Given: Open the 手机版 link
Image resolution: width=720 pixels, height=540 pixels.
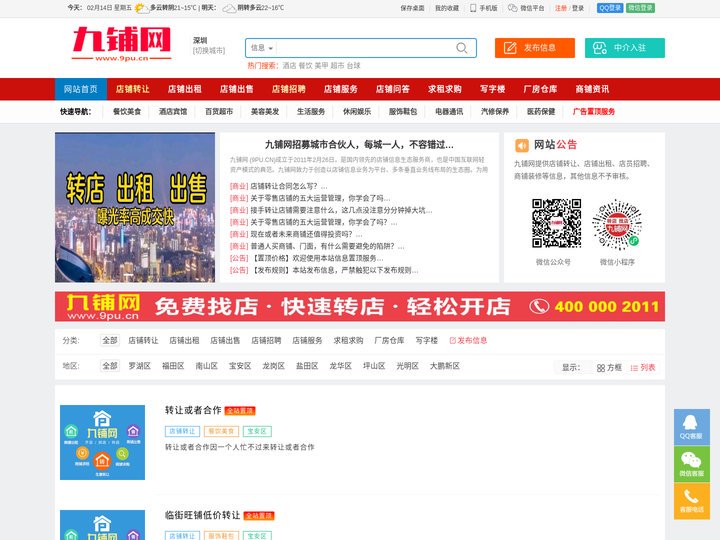Looking at the screenshot, I should click(484, 8).
